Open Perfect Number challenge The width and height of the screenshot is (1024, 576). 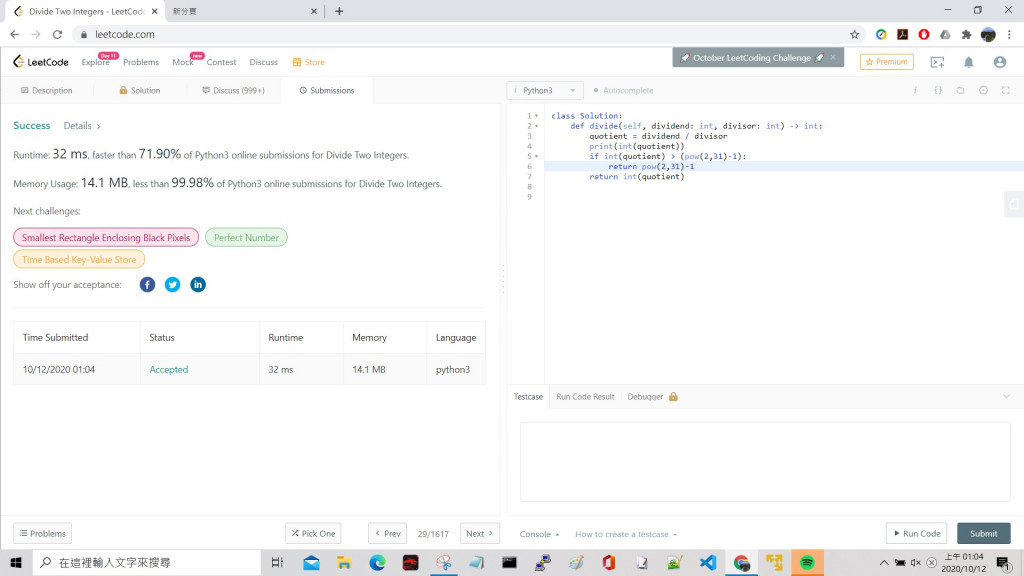click(246, 238)
